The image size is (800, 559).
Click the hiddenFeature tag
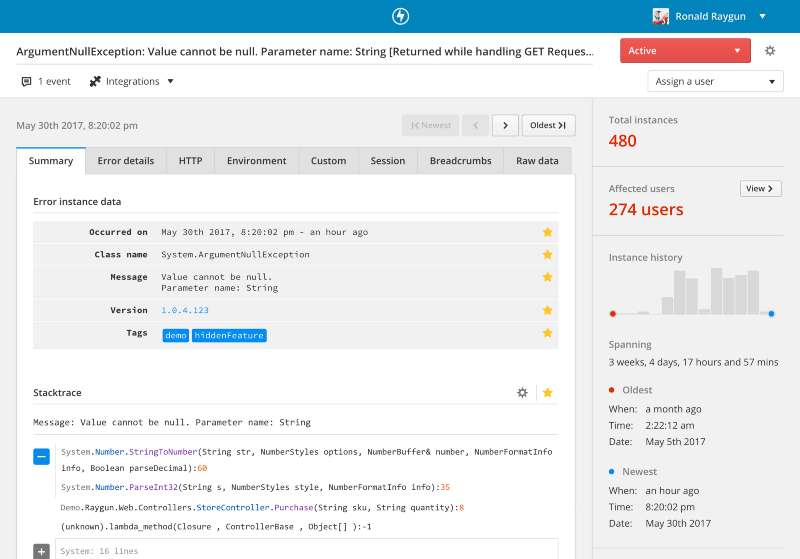[229, 335]
